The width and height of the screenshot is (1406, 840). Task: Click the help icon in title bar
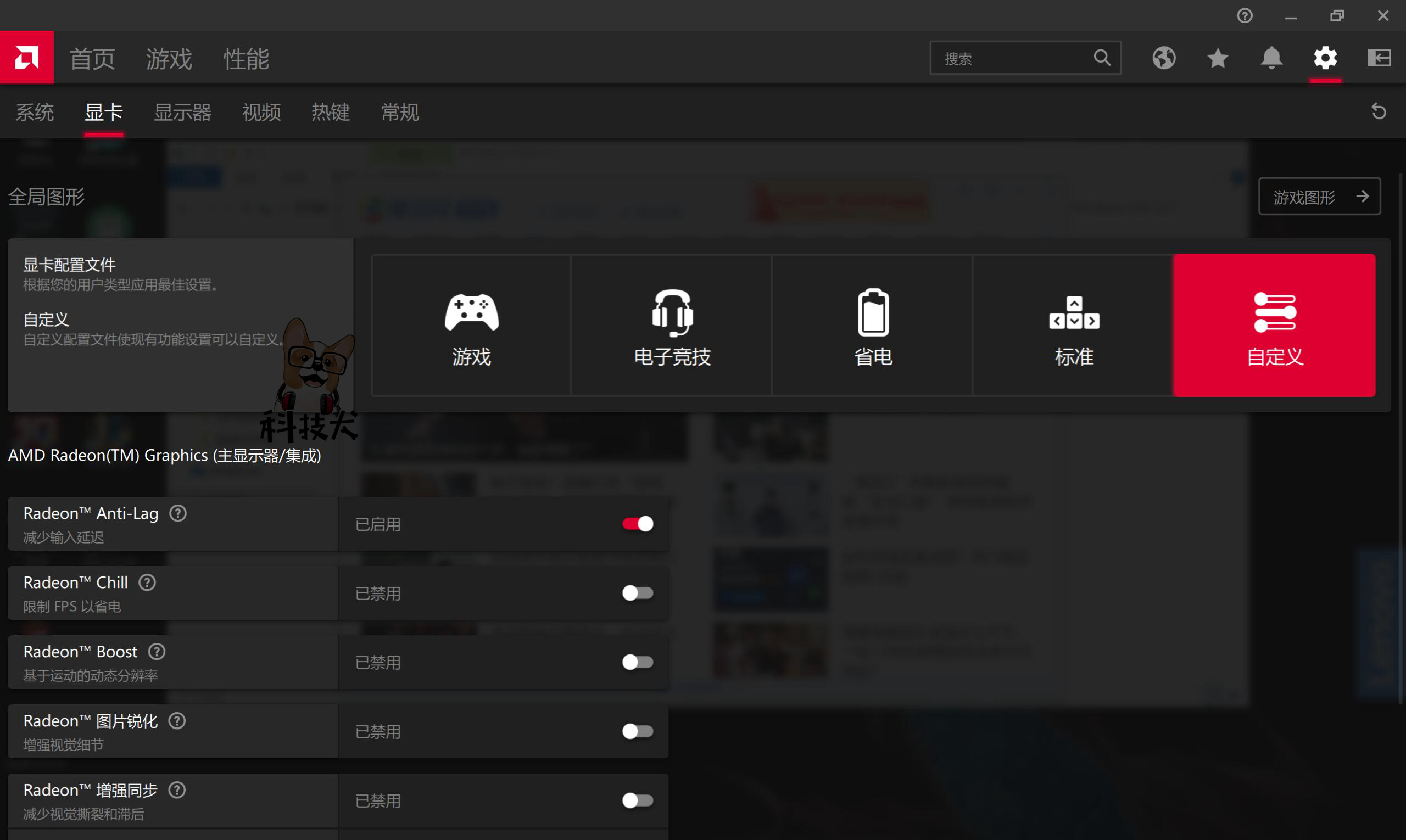click(1245, 15)
